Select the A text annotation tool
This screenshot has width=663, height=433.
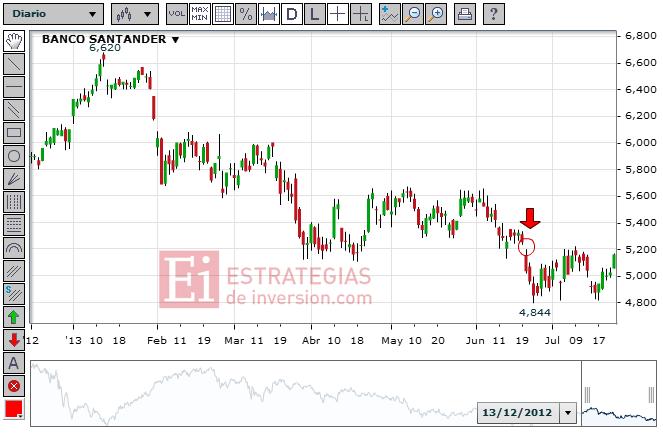point(14,363)
